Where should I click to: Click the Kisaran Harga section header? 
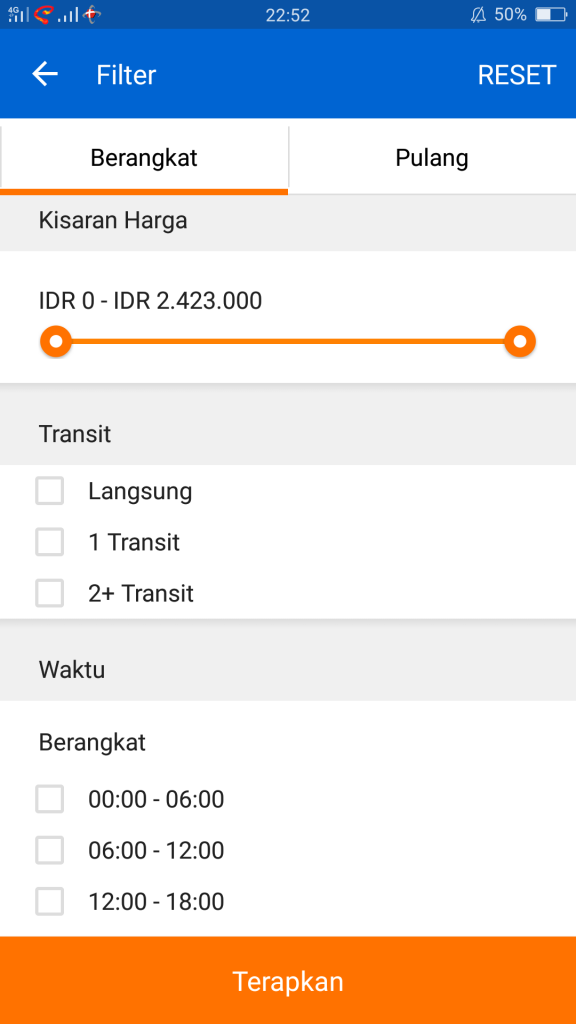113,221
